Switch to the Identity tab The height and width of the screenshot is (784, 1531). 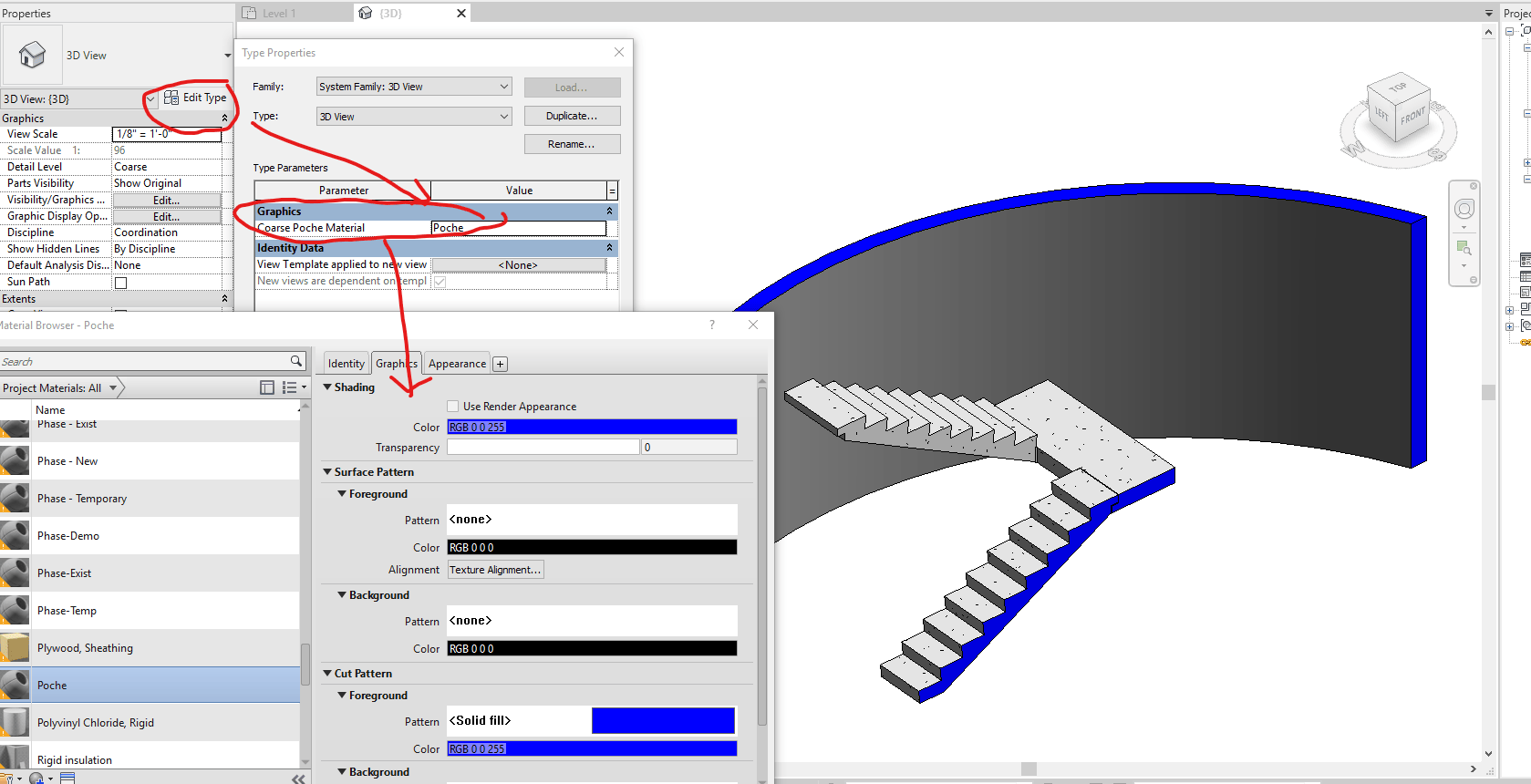point(347,363)
